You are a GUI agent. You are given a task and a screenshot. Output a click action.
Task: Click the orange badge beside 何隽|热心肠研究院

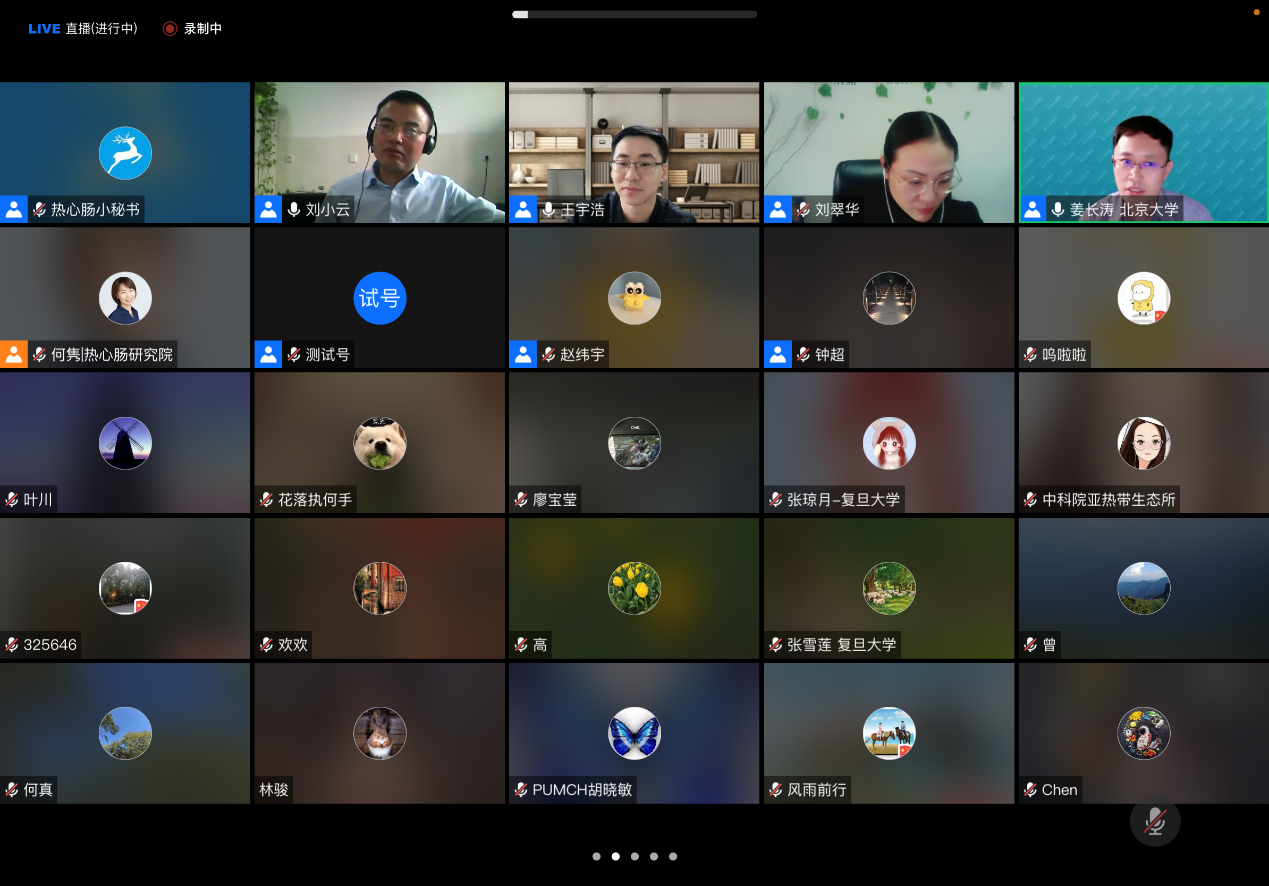click(x=14, y=354)
